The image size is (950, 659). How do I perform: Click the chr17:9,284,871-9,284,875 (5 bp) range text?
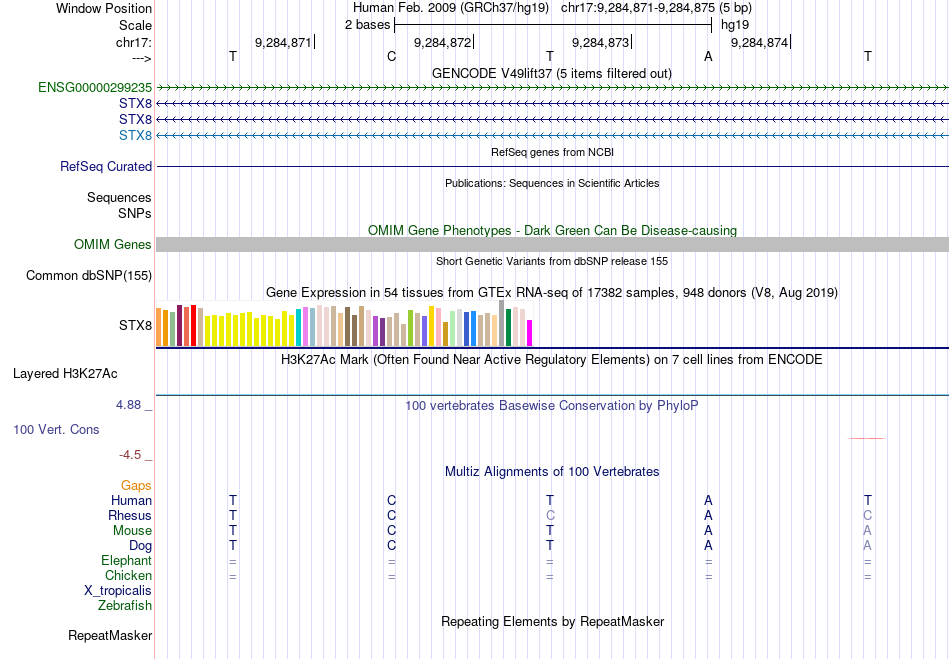pos(656,8)
